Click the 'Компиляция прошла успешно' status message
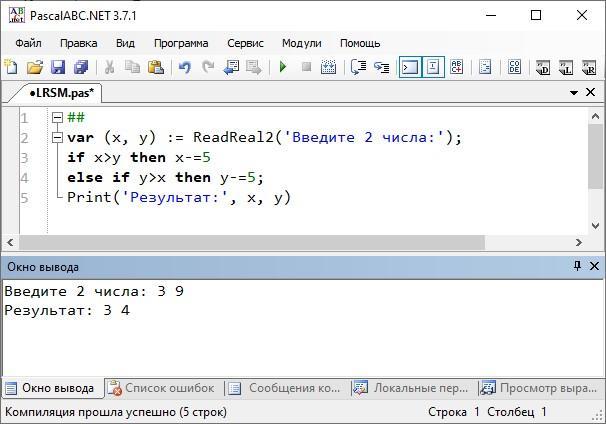606x424 pixels. click(116, 412)
